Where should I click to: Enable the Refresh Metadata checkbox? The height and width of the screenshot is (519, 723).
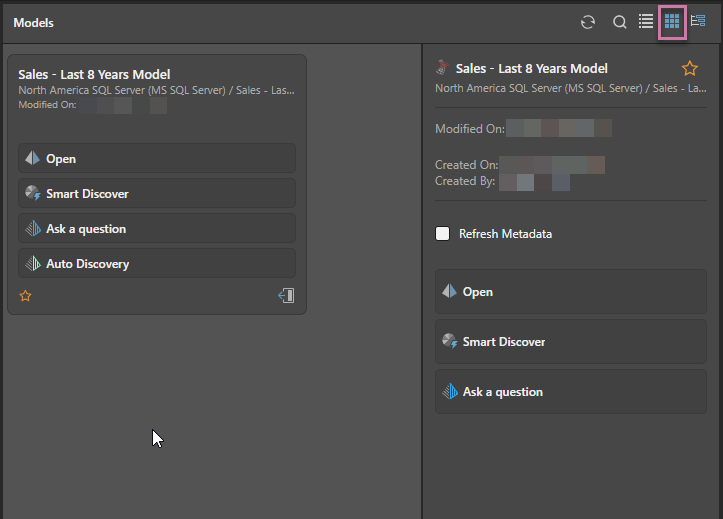pyautogui.click(x=443, y=234)
